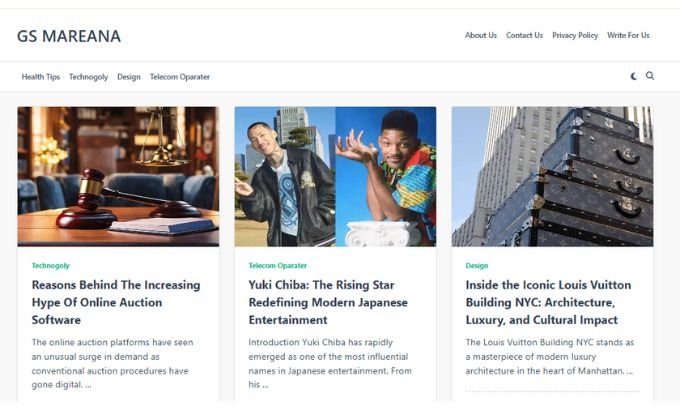Viewport: 680px width, 409px height.
Task: View the Privacy Policy page
Action: [x=575, y=36]
